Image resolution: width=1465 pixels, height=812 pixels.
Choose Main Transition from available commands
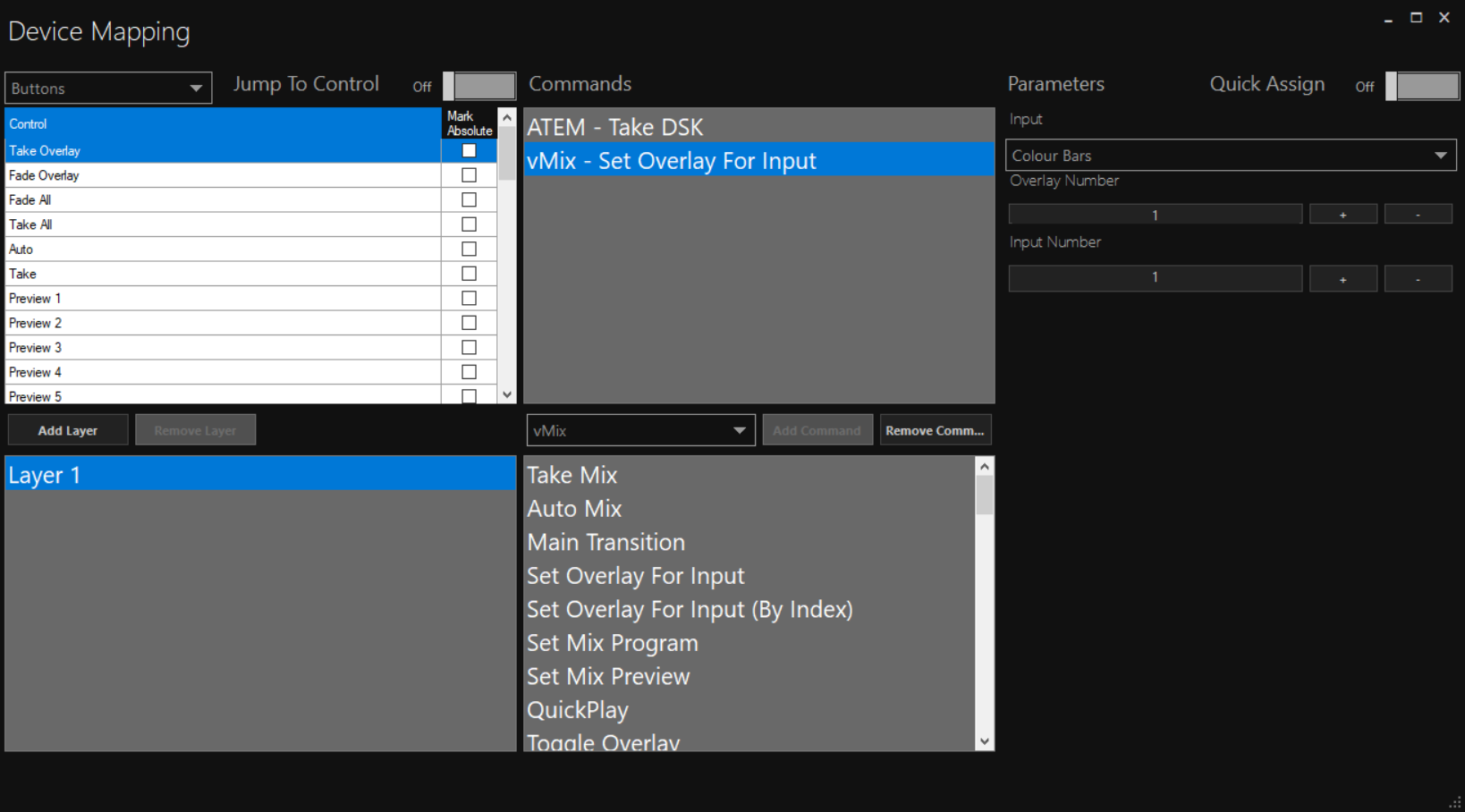click(749, 542)
